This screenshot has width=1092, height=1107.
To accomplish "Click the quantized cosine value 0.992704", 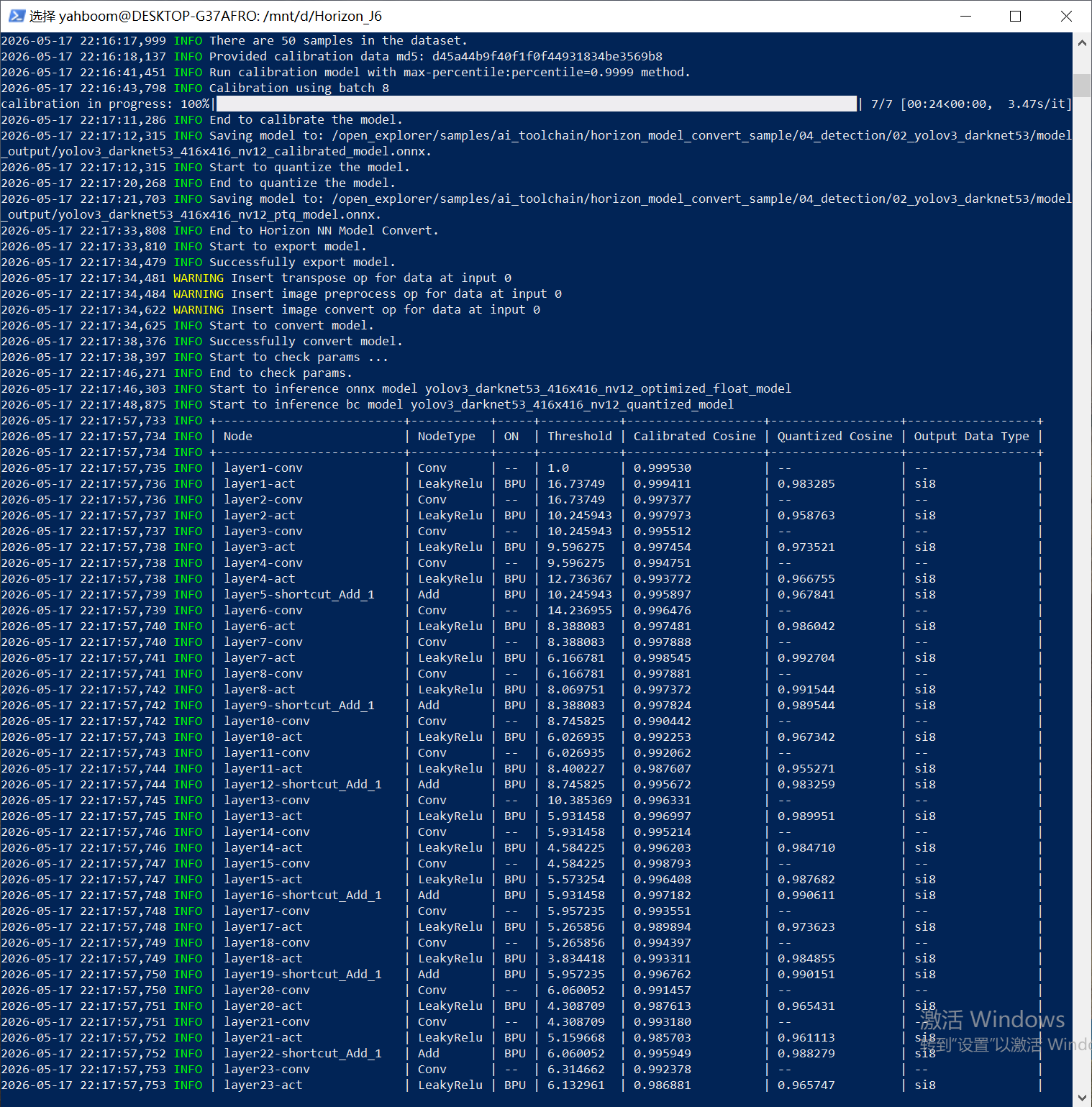I will tap(806, 657).
